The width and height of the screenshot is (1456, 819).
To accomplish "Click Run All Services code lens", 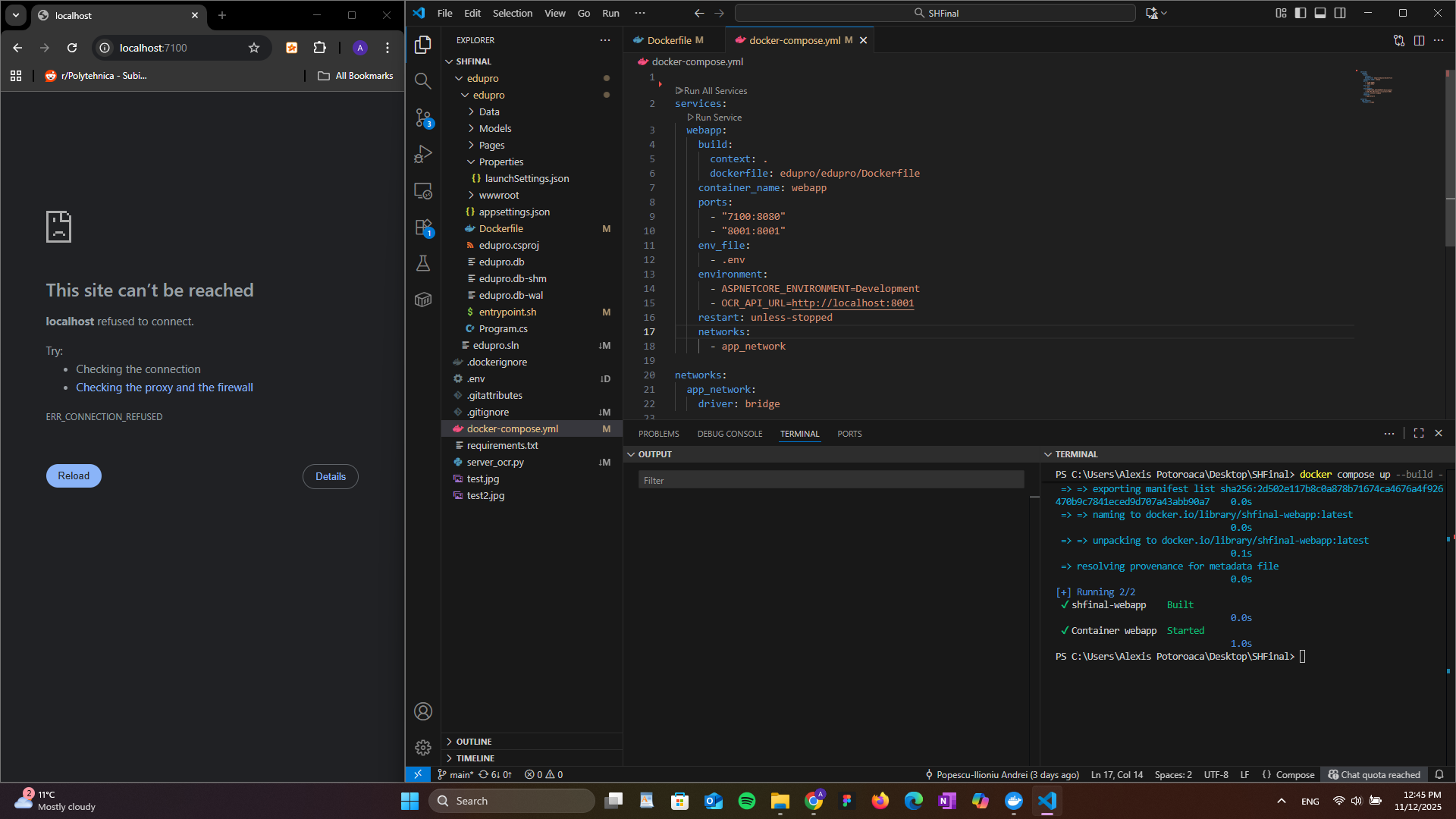I will tap(715, 90).
